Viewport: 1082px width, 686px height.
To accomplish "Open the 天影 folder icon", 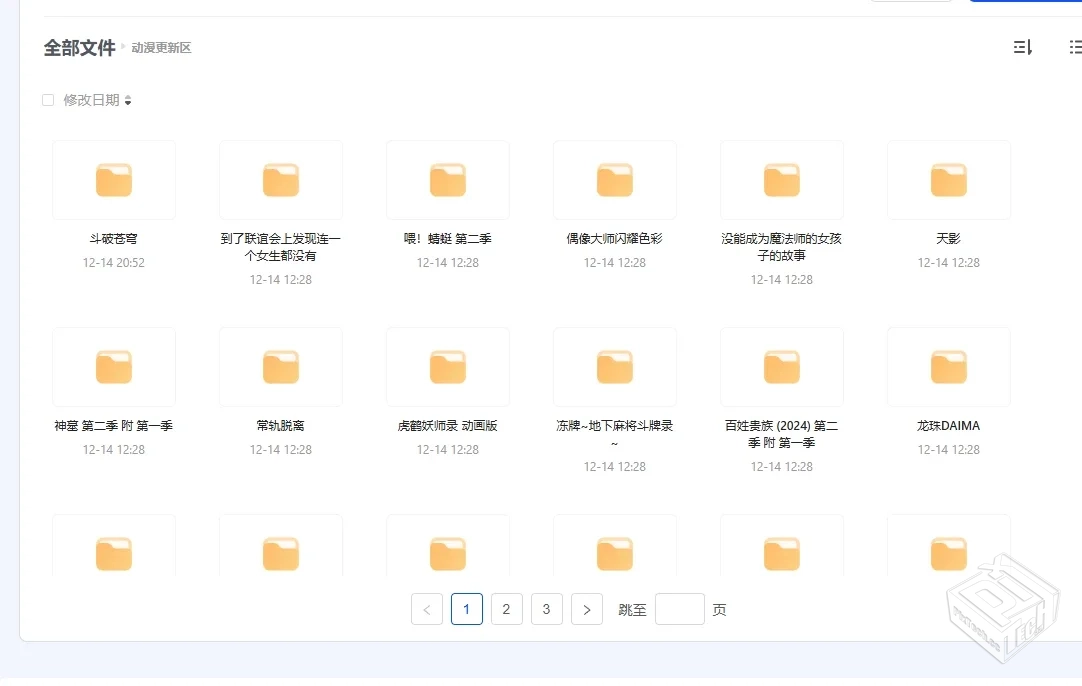I will pyautogui.click(x=948, y=179).
